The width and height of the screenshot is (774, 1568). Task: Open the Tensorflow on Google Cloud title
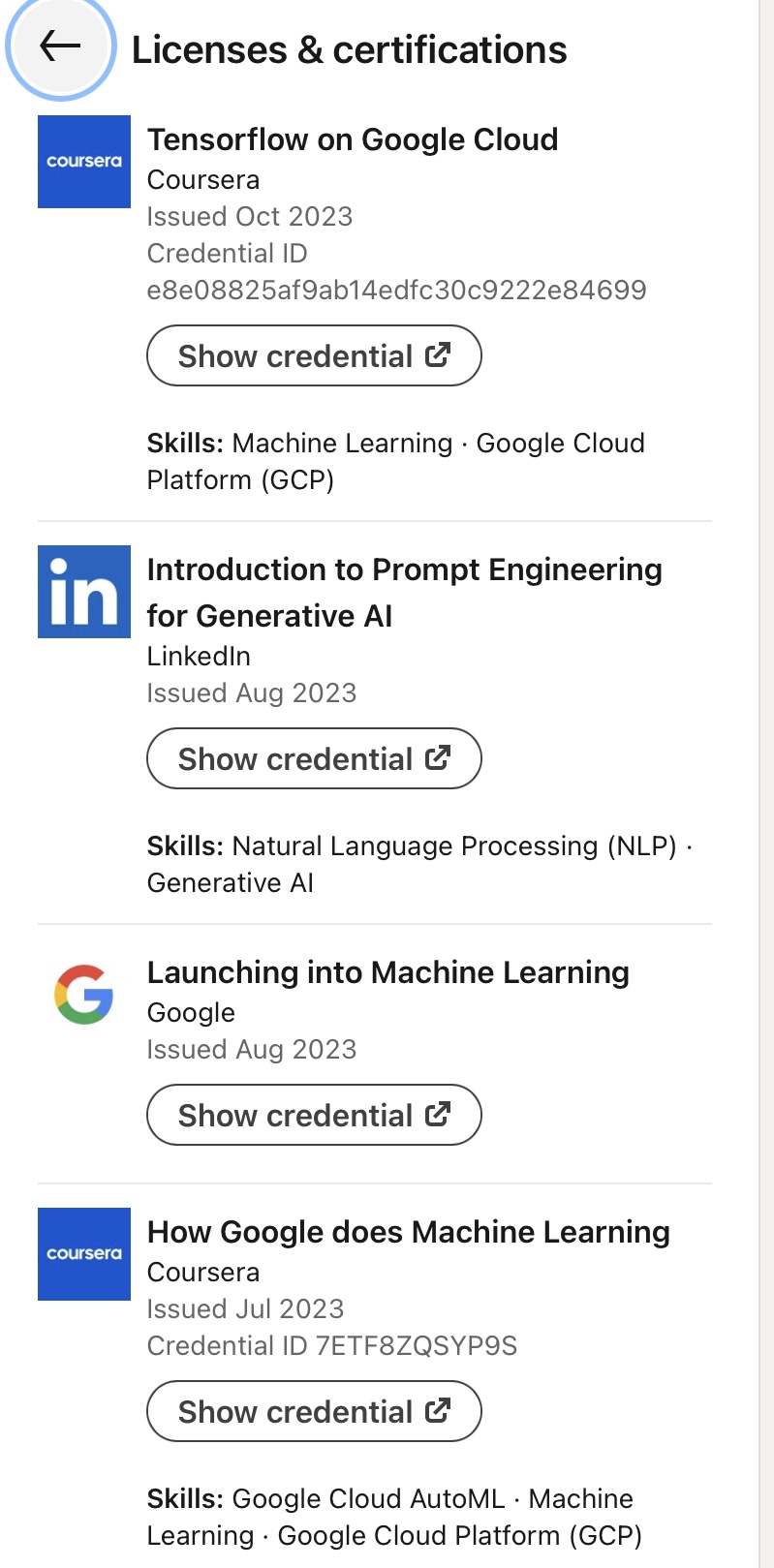353,139
